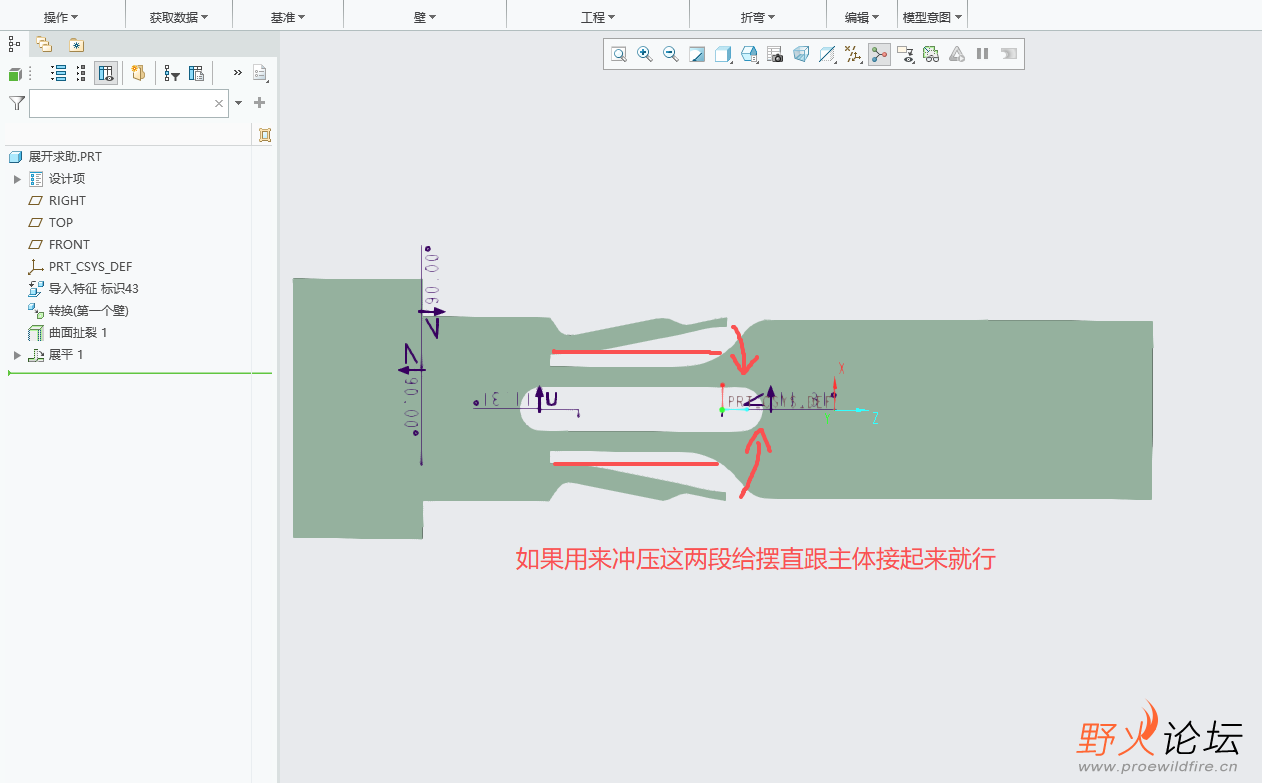The width and height of the screenshot is (1262, 783).
Task: Open the 工程 ribbon group menu
Action: pos(597,17)
